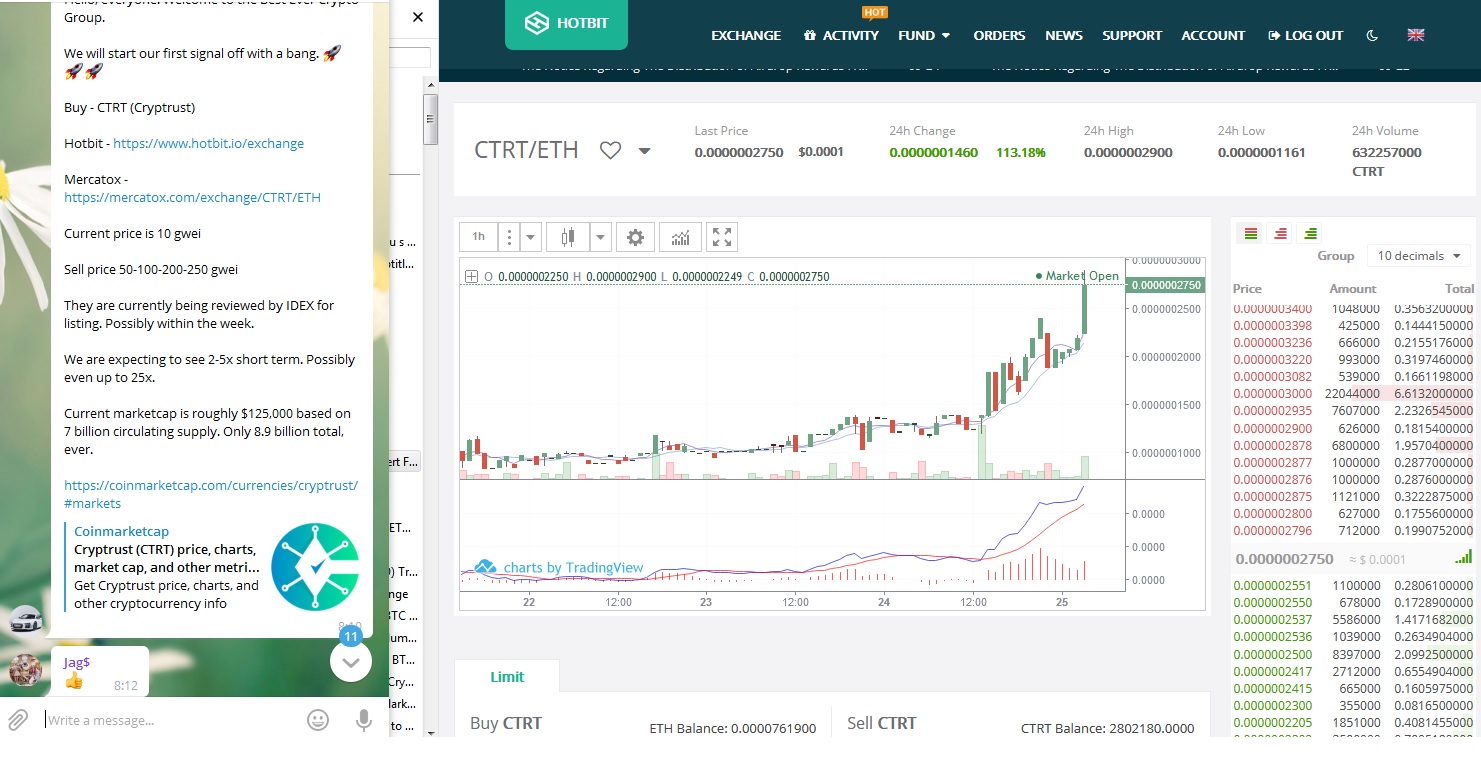Open the 10 decimals group dropdown
This screenshot has width=1481, height=766.
point(1419,256)
